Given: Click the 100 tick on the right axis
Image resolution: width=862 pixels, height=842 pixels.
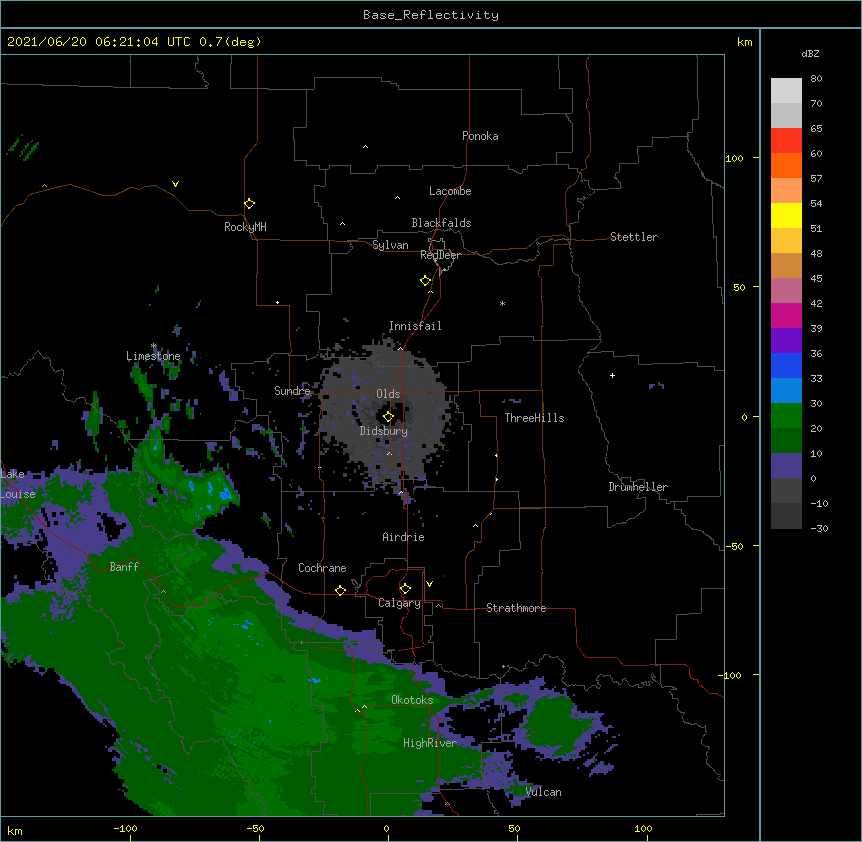Looking at the screenshot, I should 734,158.
